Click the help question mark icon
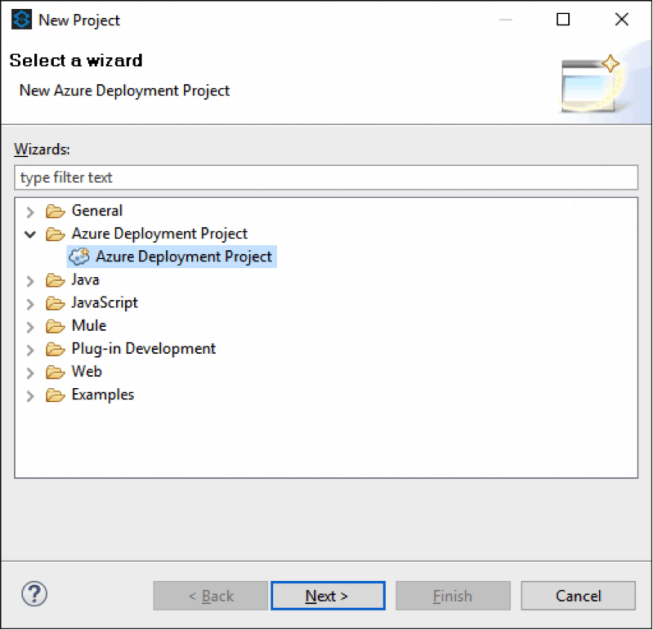This screenshot has height=630, width=653. click(34, 594)
